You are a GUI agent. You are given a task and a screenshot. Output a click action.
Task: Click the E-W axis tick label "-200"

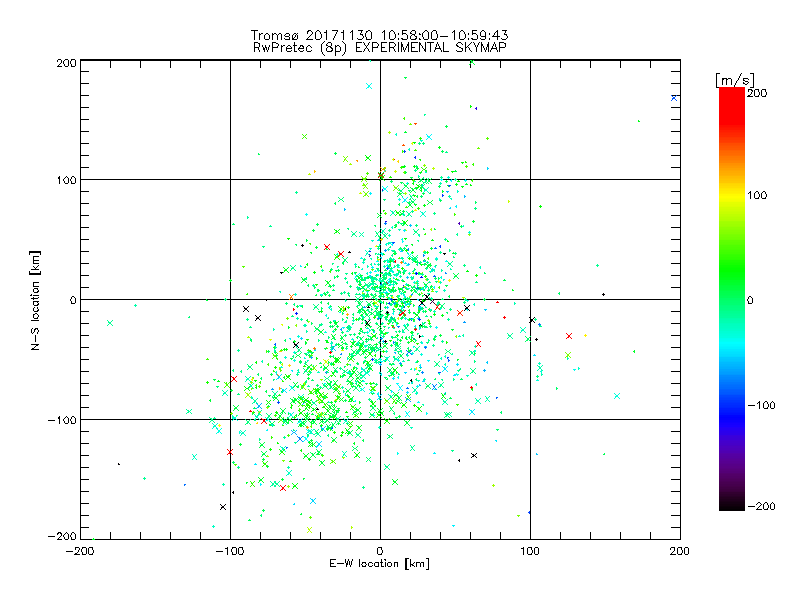tap(81, 551)
